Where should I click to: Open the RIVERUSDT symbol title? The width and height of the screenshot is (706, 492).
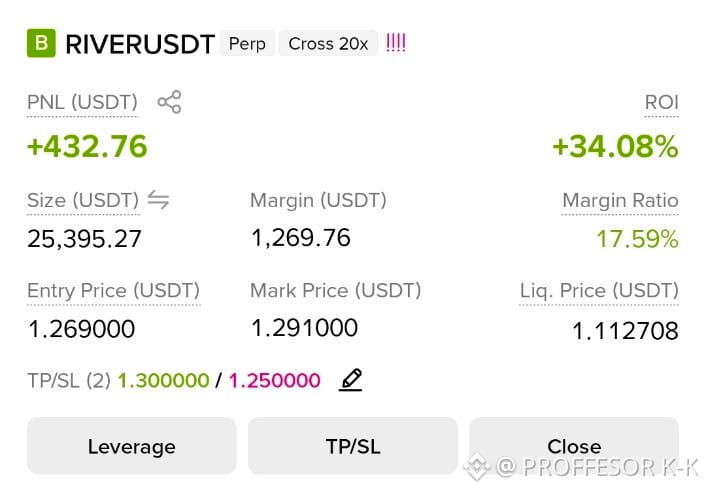coord(140,44)
